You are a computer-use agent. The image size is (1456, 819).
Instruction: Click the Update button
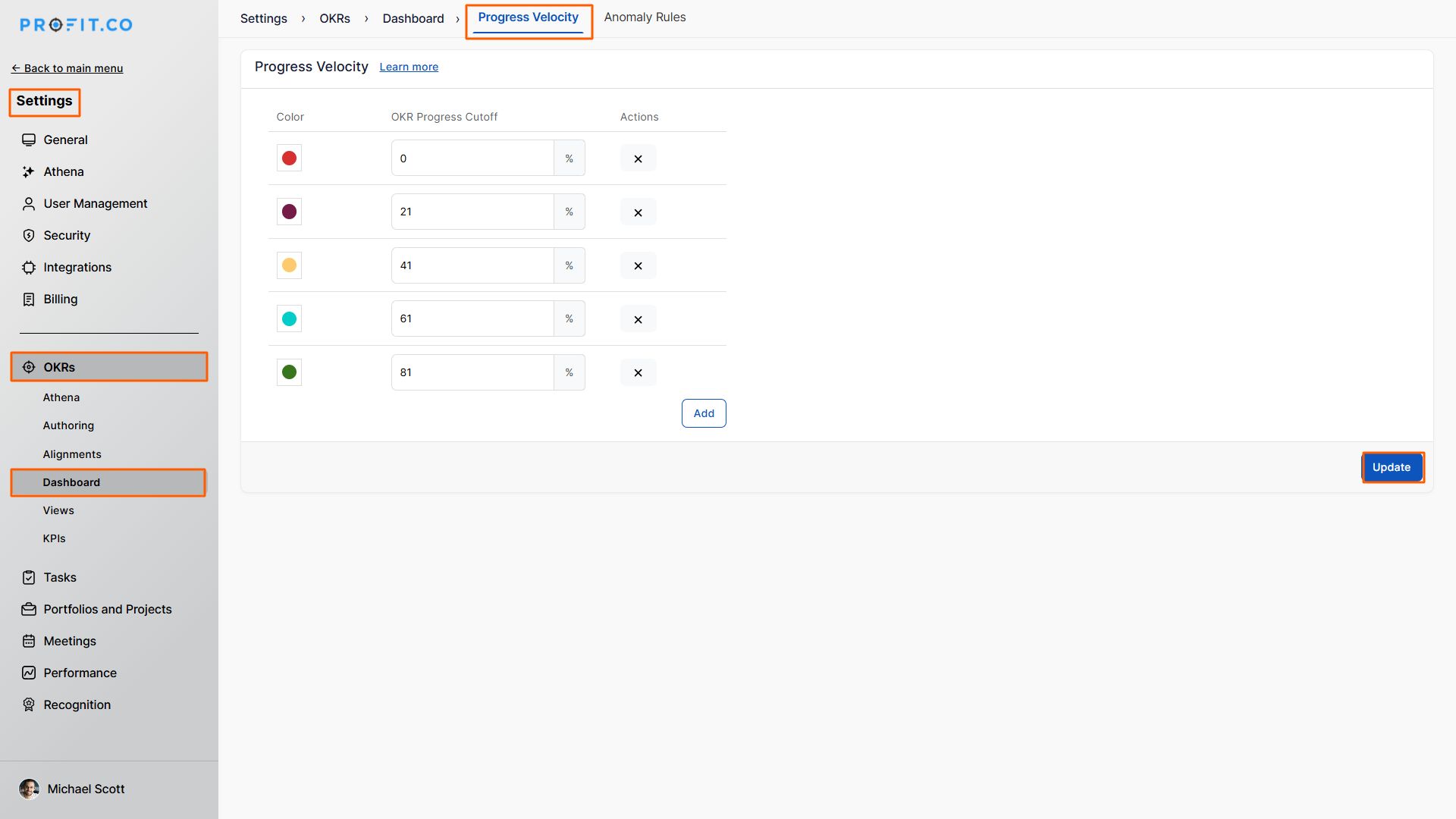point(1392,467)
